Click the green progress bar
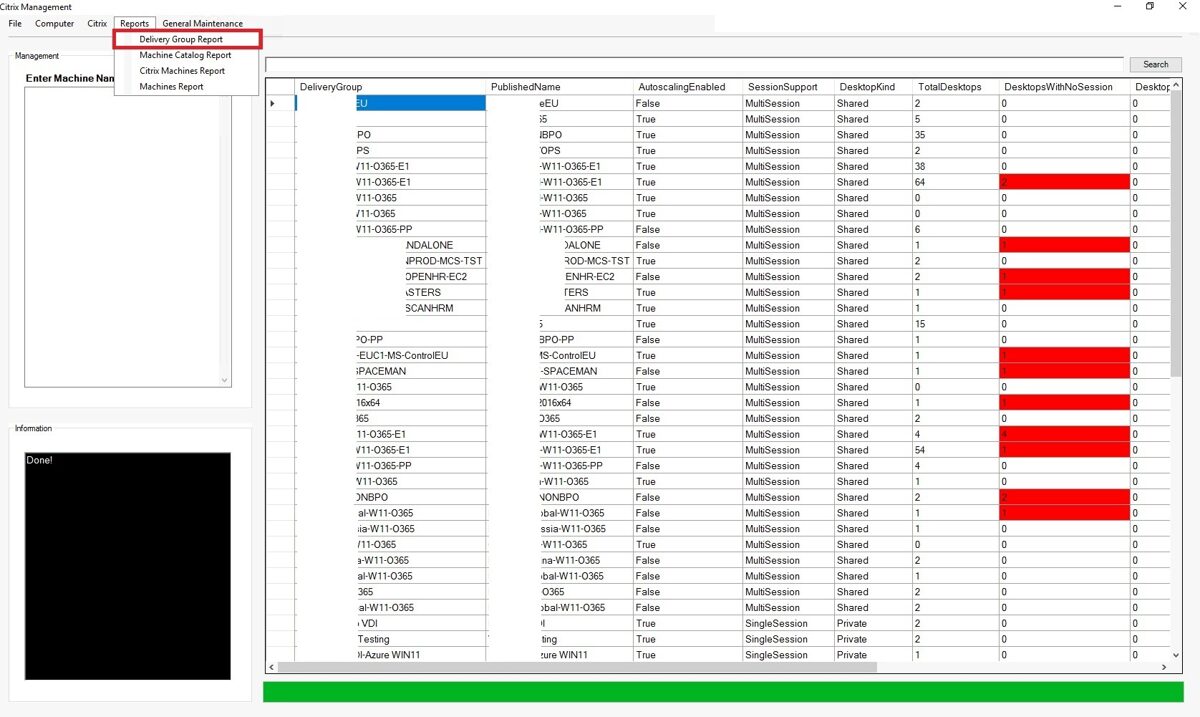 click(723, 692)
